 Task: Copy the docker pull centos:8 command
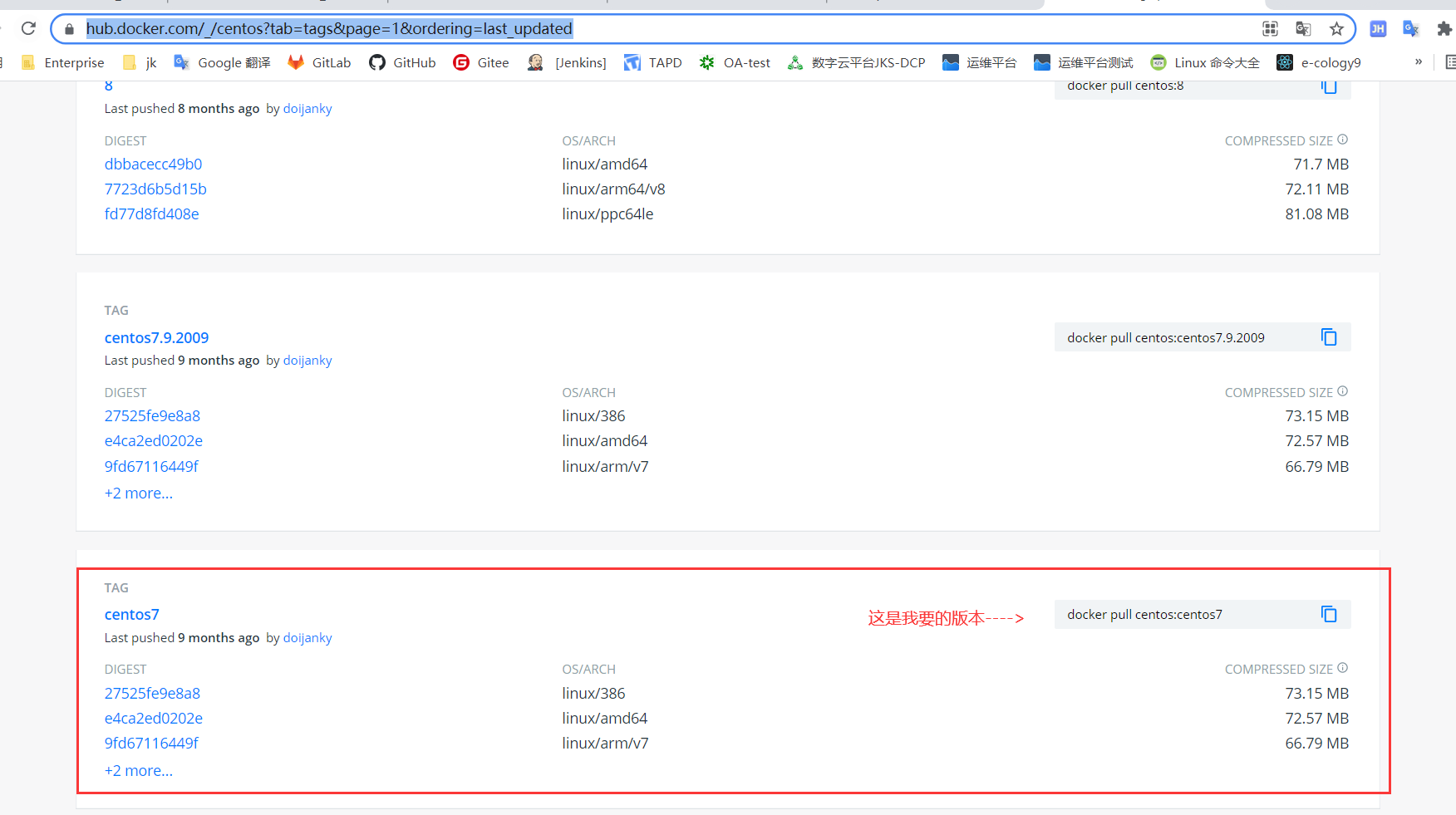tap(1329, 86)
